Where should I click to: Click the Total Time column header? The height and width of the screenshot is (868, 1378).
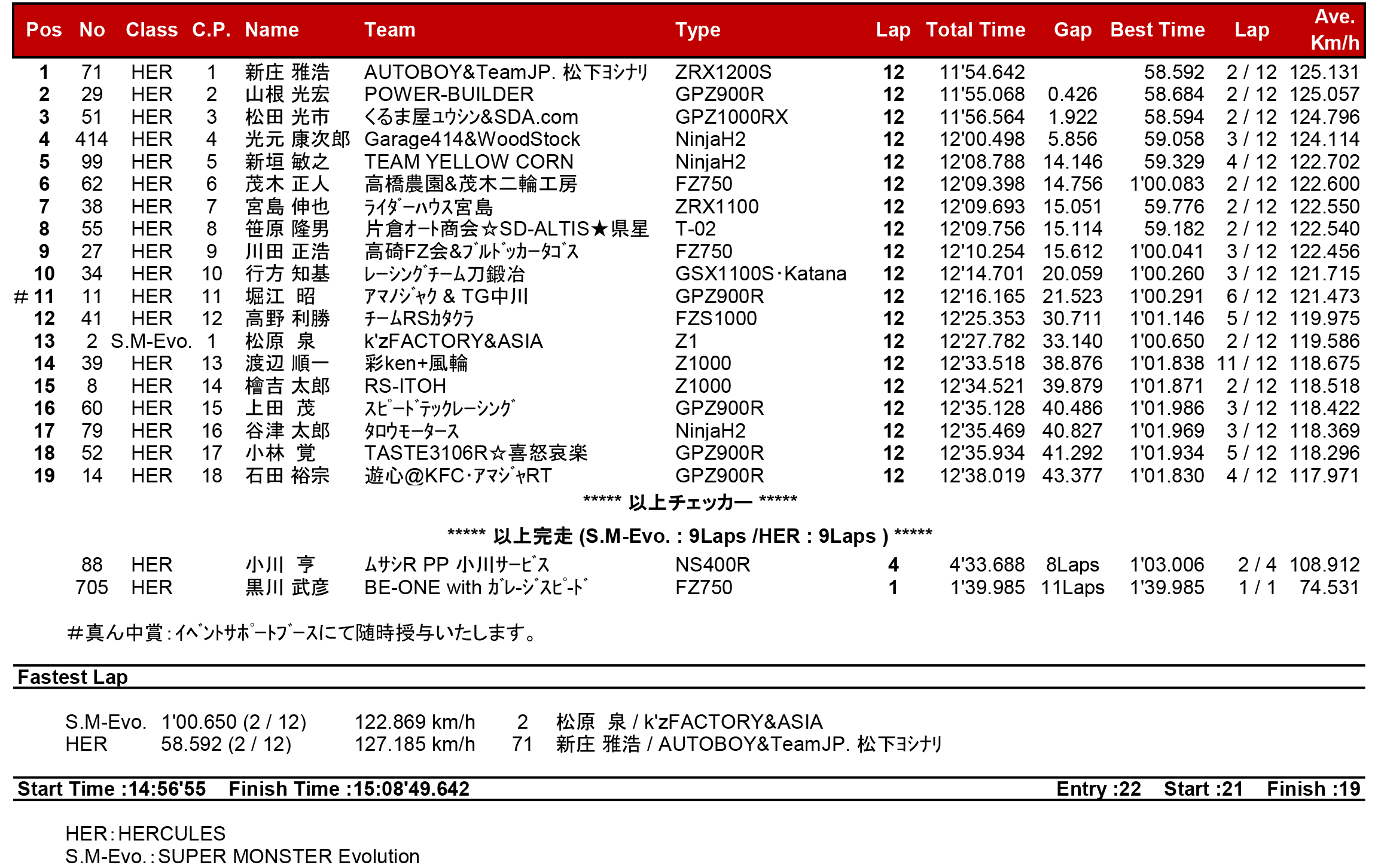pyautogui.click(x=975, y=30)
